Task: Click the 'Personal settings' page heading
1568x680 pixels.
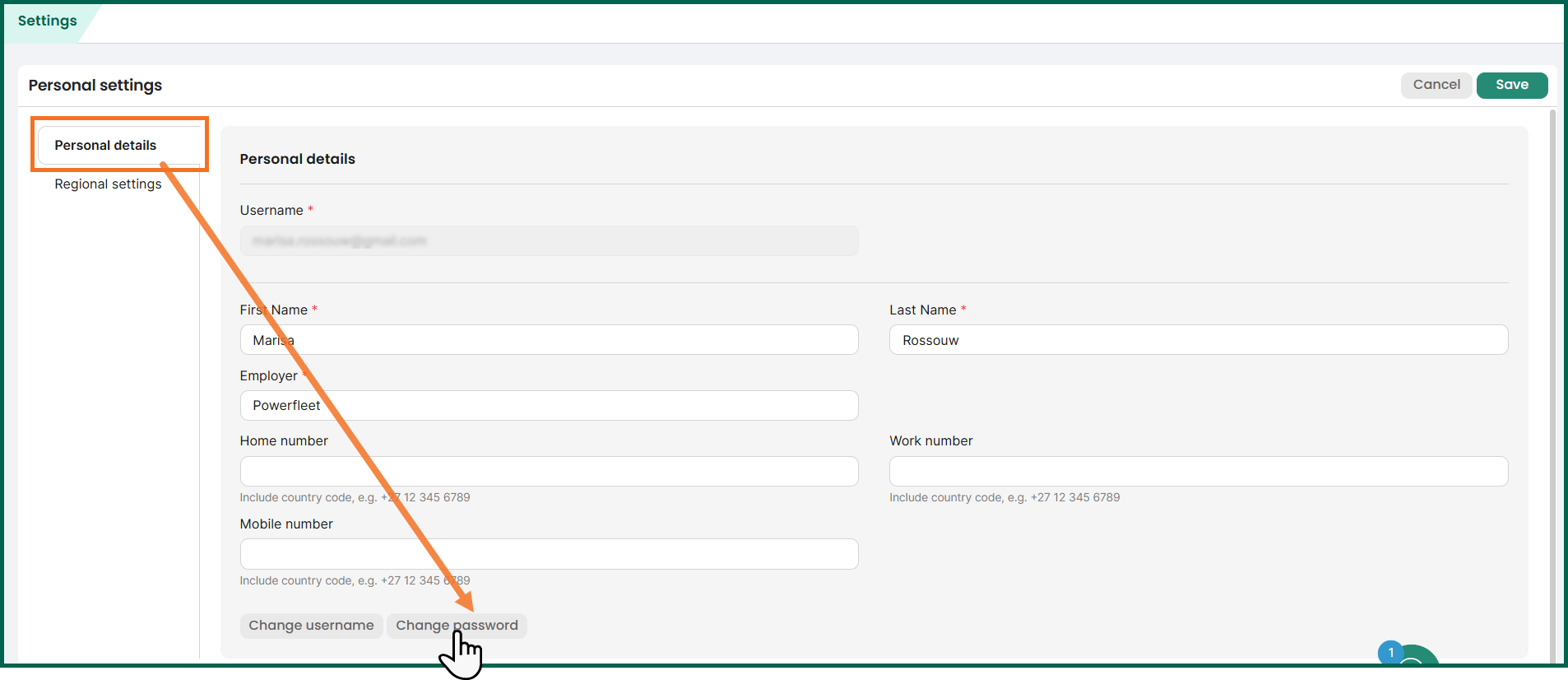Action: 95,86
